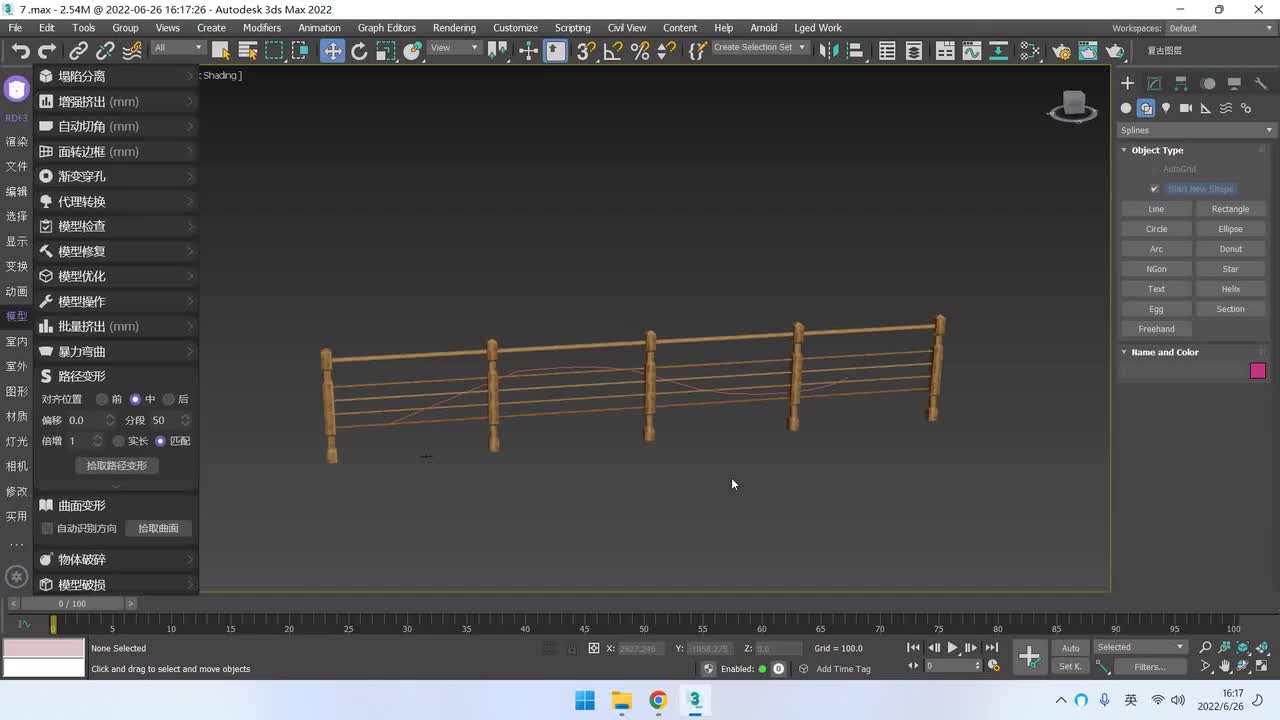This screenshot has height=720, width=1280.
Task: Select the 前 alignment radio button
Action: [102, 399]
